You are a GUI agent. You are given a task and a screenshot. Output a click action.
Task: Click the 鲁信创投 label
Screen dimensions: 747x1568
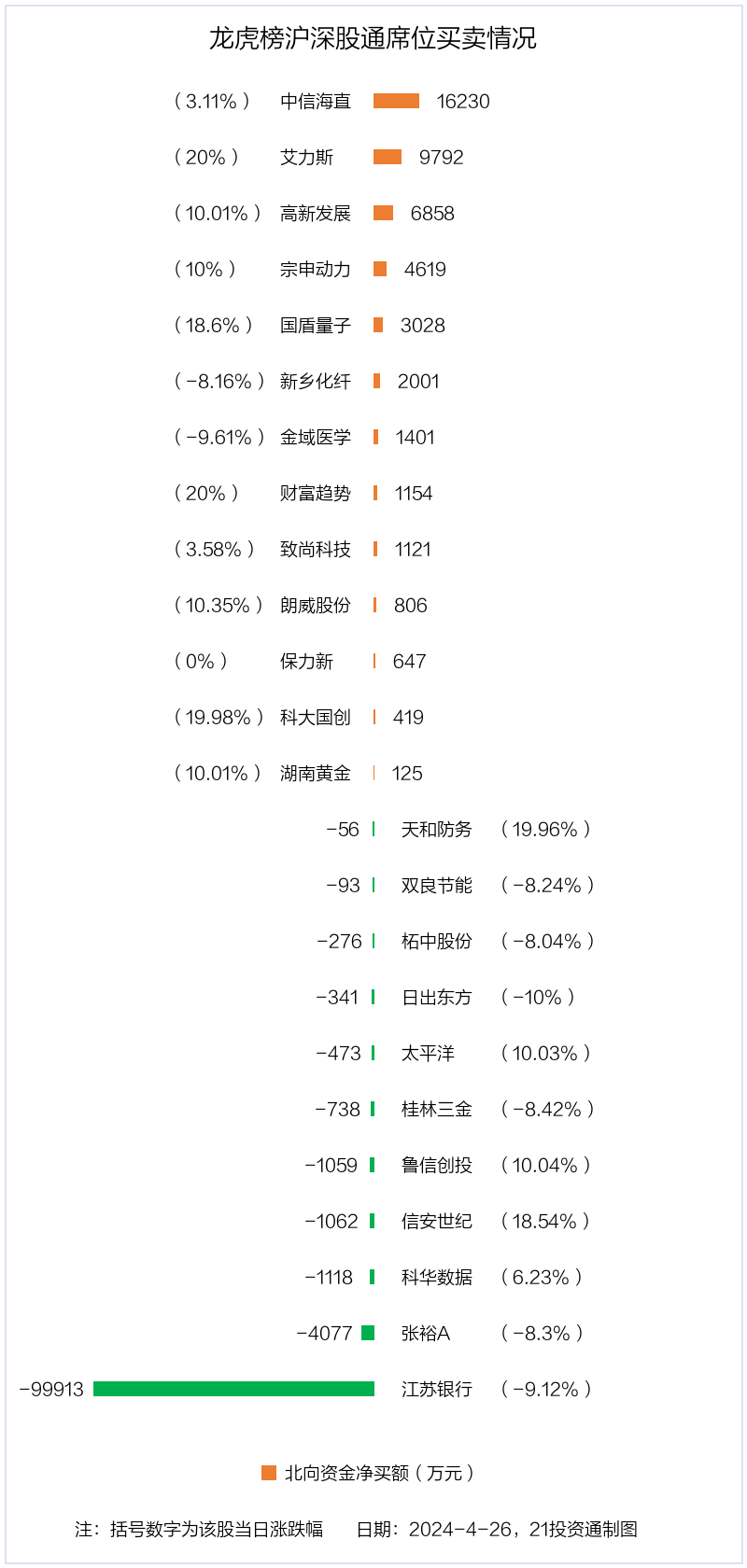(437, 1165)
